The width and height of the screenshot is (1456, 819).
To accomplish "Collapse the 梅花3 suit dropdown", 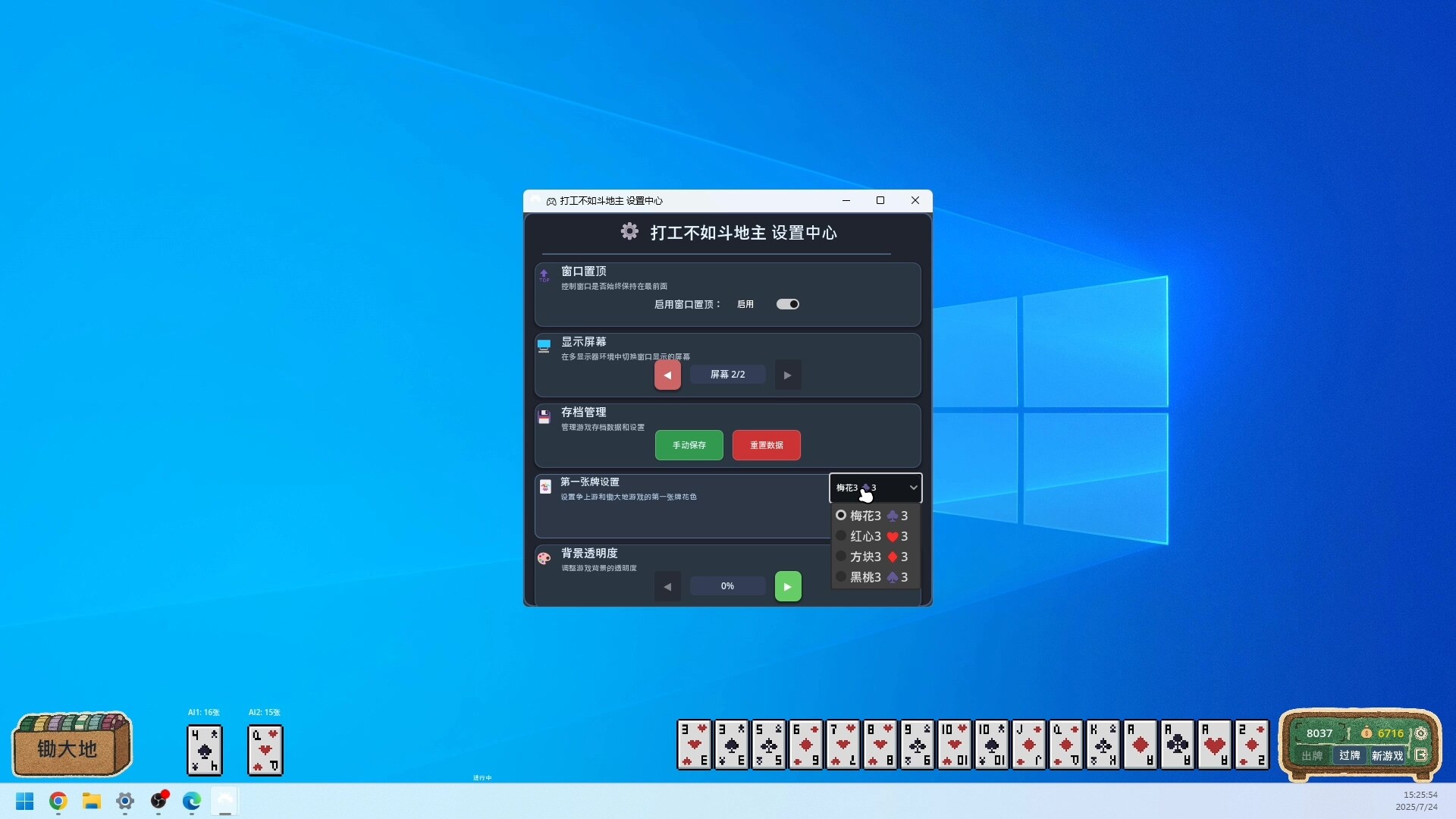I will point(912,488).
